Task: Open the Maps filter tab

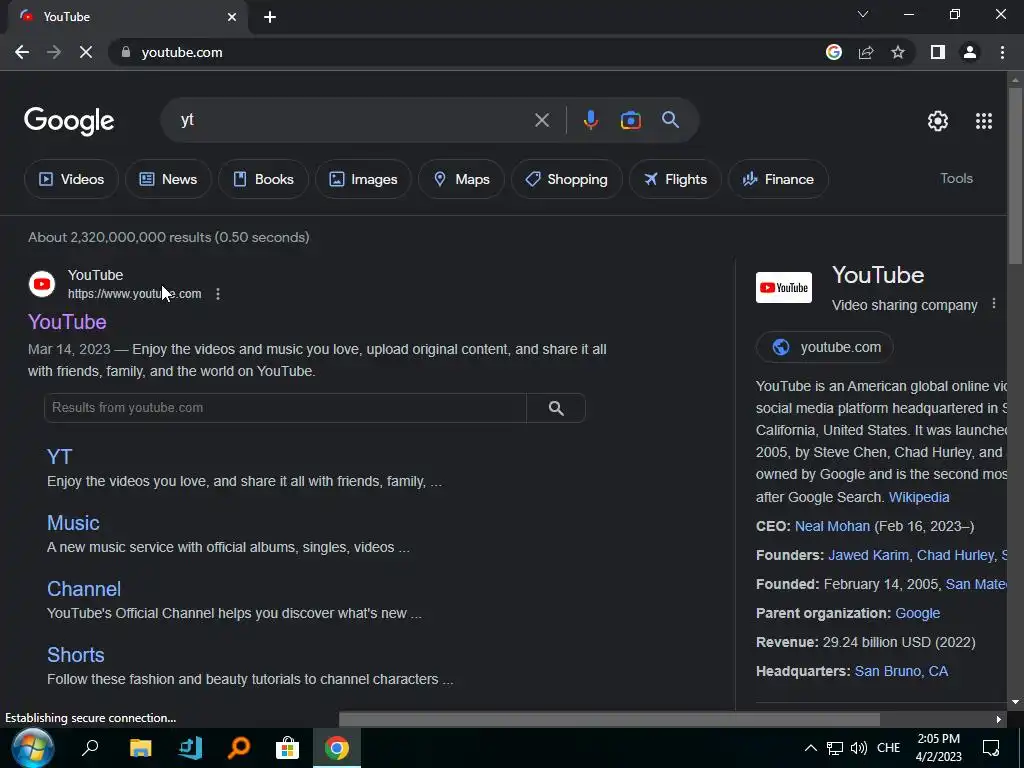Action: pos(461,179)
